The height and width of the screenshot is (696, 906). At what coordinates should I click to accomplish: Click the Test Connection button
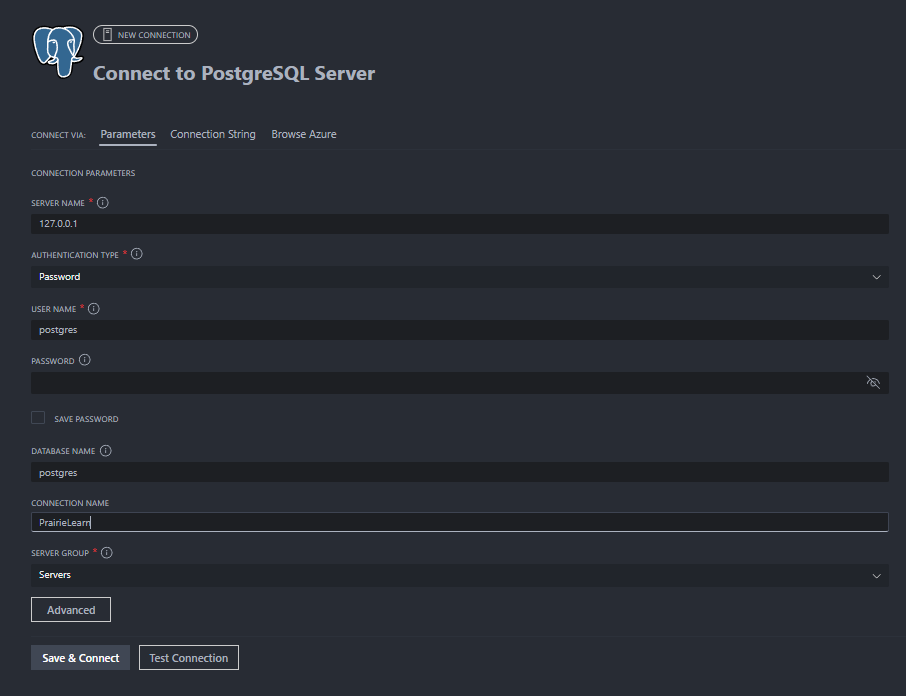(x=189, y=658)
